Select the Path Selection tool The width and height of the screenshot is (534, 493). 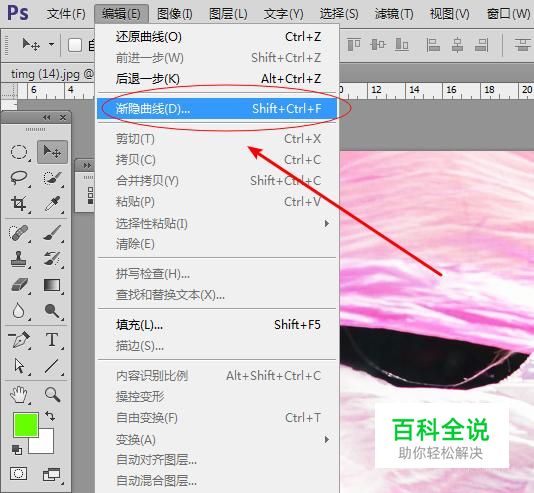click(19, 366)
